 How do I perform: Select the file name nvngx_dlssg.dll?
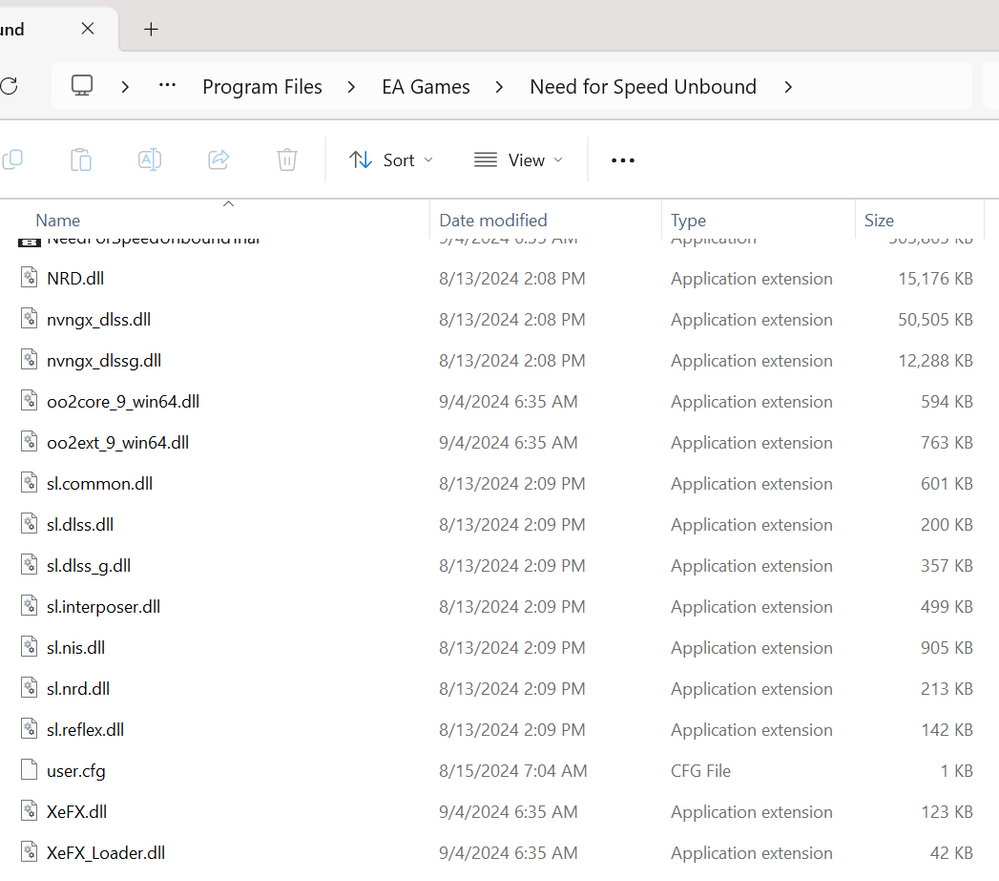pyautogui.click(x=104, y=361)
